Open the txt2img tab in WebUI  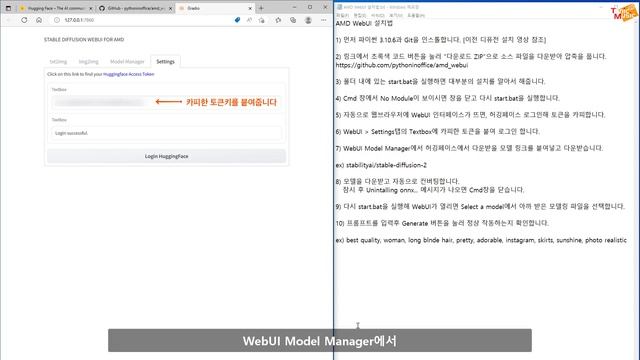[x=58, y=62]
